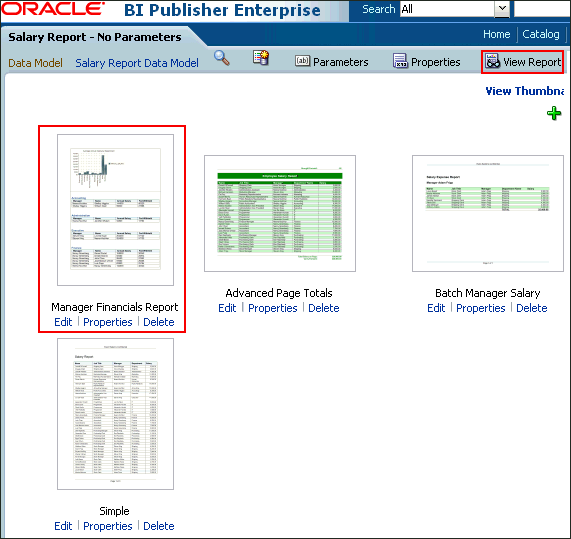The image size is (571, 539).
Task: Switch to View Thumbnails
Action: [x=525, y=91]
